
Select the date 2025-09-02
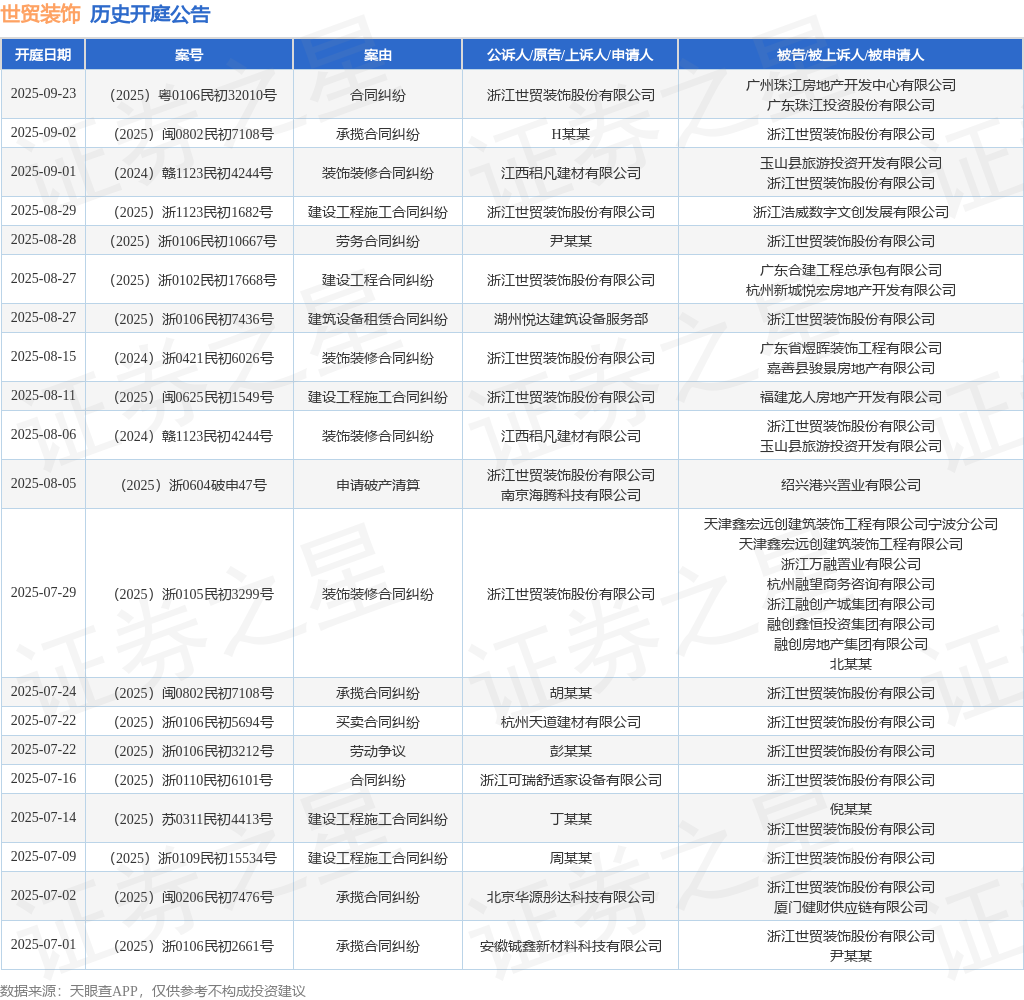click(x=43, y=133)
